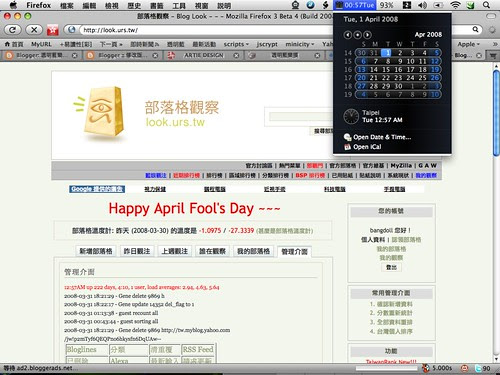Click the Google ads label link
The width and height of the screenshot is (500, 375).
tap(97, 189)
